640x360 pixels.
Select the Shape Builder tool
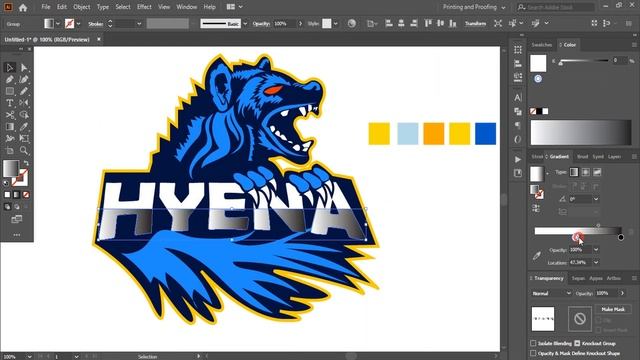[x=24, y=115]
